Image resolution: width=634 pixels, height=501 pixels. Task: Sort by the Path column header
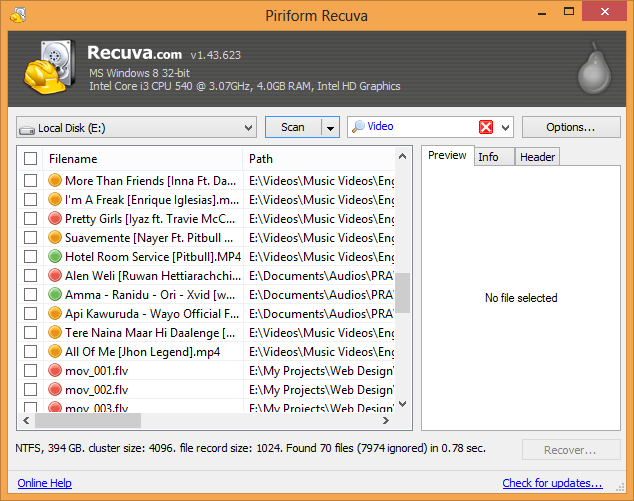pyautogui.click(x=319, y=159)
